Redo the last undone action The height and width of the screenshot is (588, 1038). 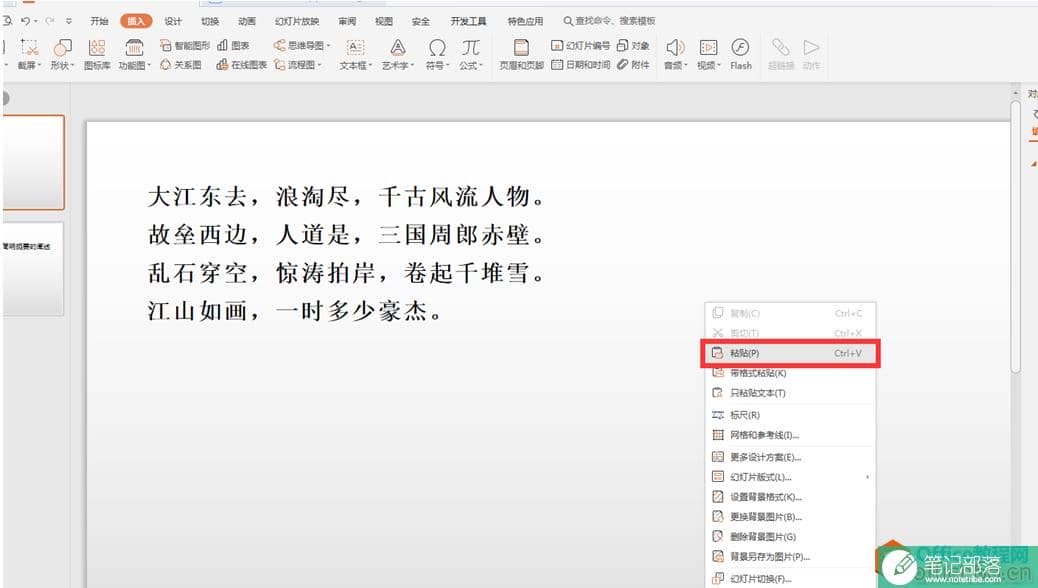pos(50,21)
